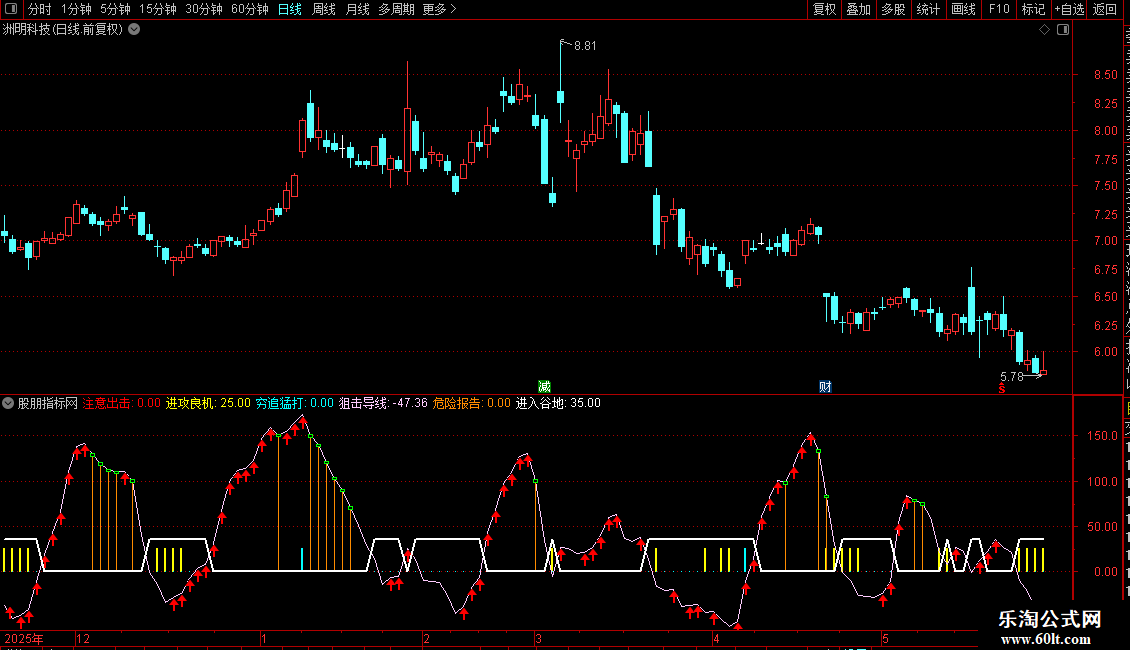
Task: Click month marker 5 on the time axis
Action: 885,639
